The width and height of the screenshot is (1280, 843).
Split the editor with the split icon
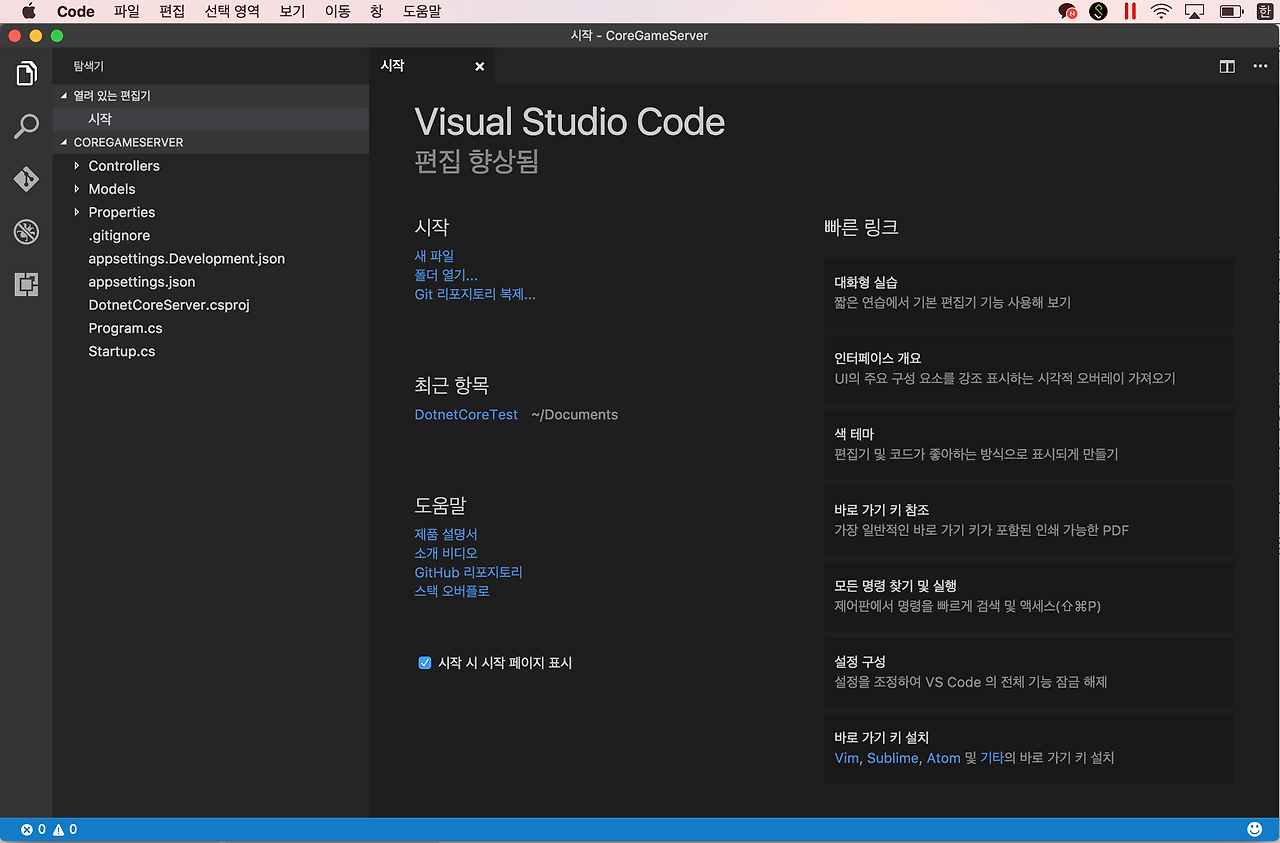[x=1227, y=66]
